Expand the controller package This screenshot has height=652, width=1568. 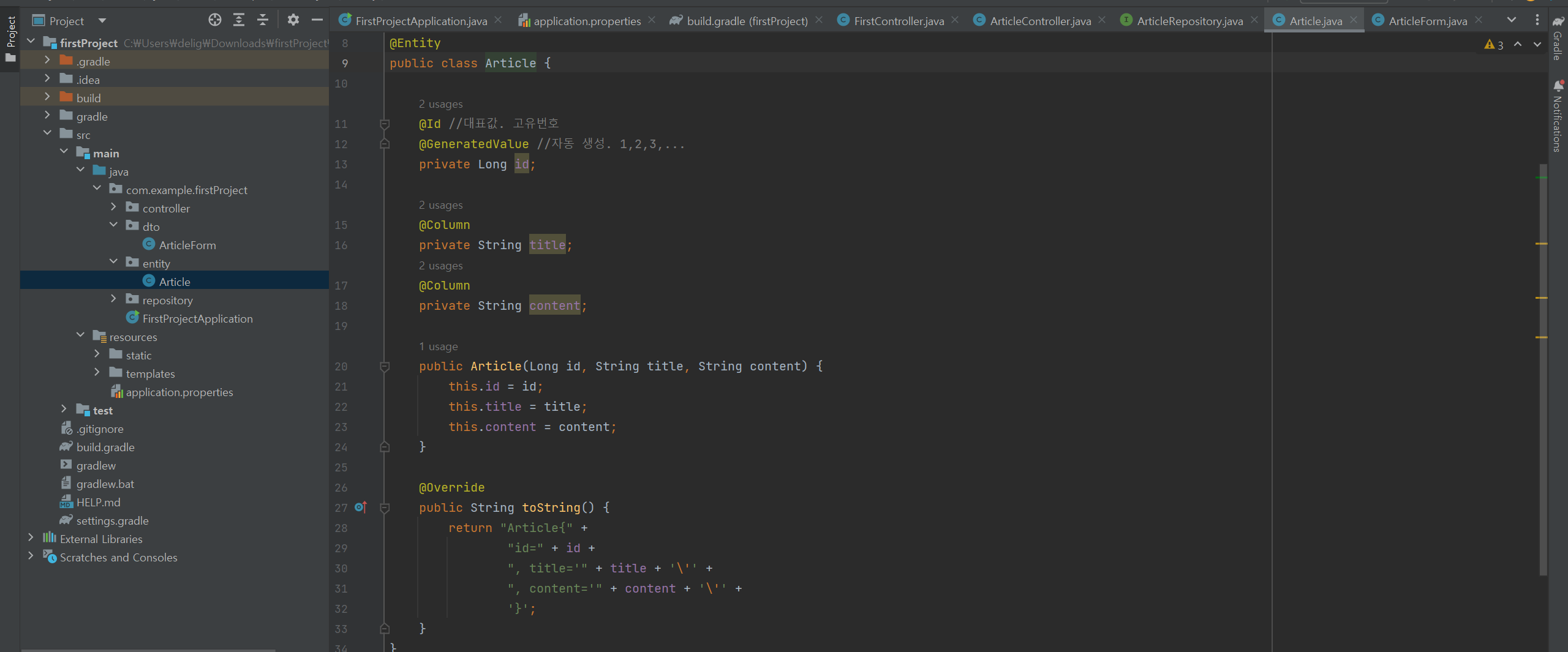tap(113, 207)
